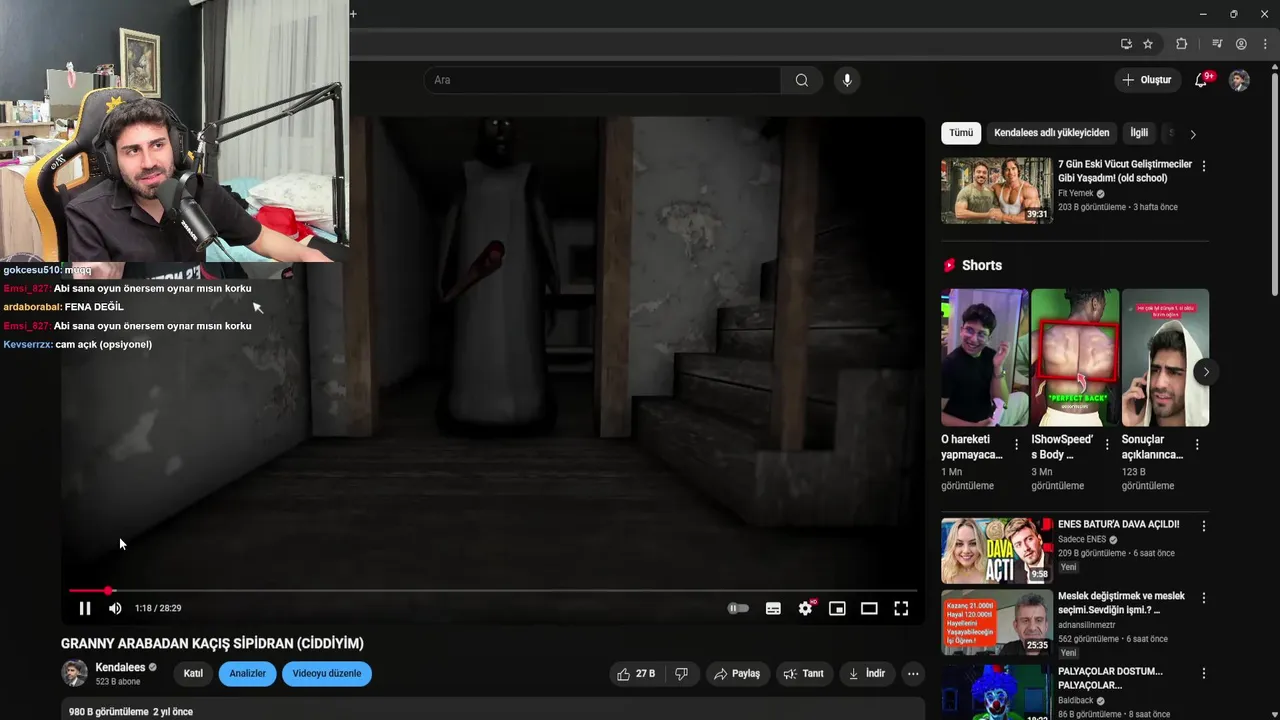
Task: Open the browser media control icon
Action: tap(1217, 44)
